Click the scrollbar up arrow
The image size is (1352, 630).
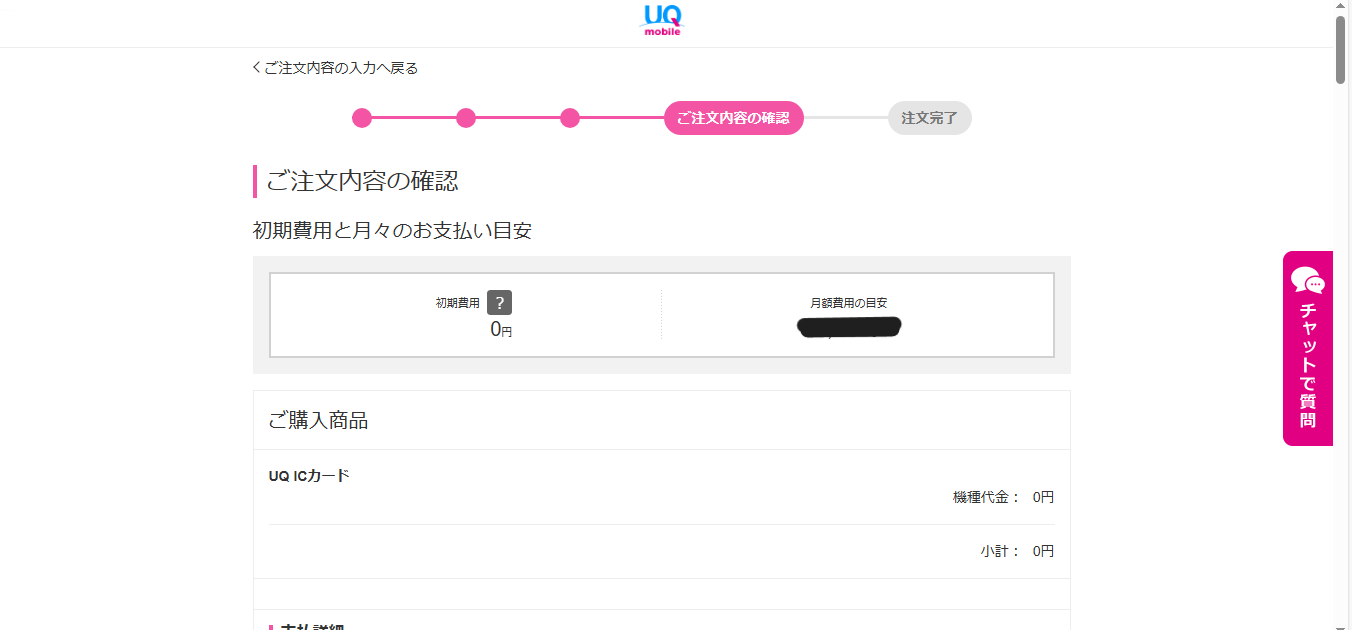(1341, 7)
